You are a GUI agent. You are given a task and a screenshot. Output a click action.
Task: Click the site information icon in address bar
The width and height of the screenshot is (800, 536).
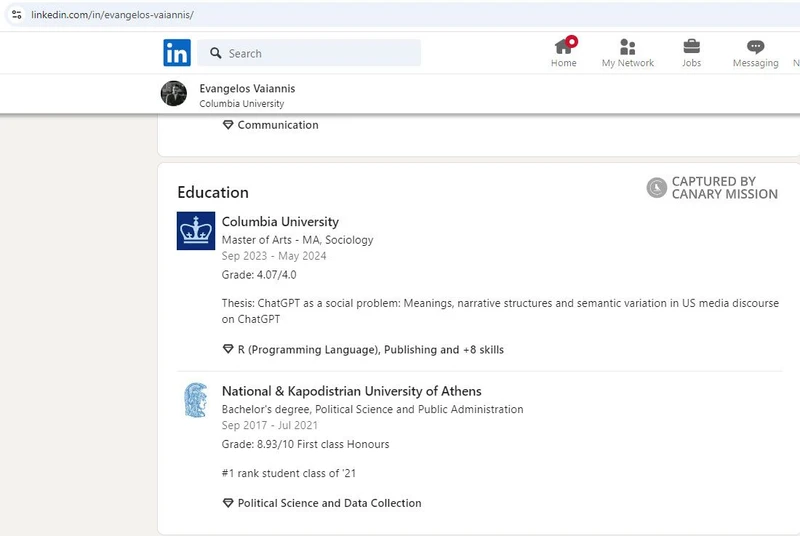(17, 14)
